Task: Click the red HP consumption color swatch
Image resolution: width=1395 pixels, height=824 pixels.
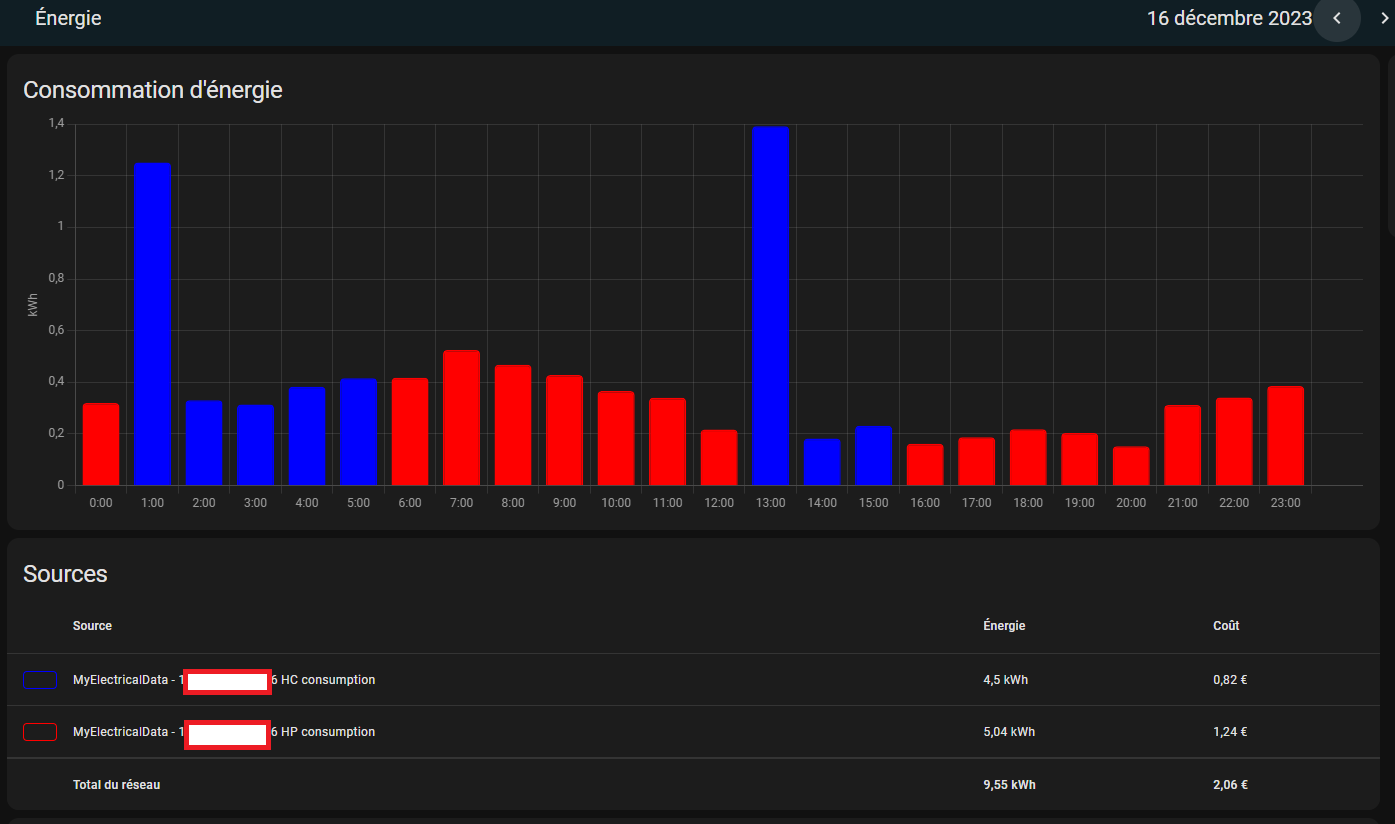Action: (40, 732)
